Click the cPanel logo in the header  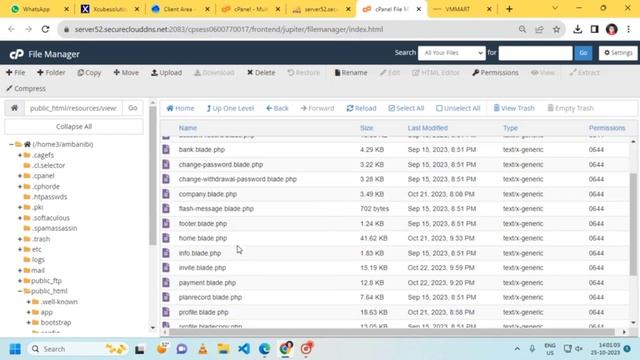point(16,54)
